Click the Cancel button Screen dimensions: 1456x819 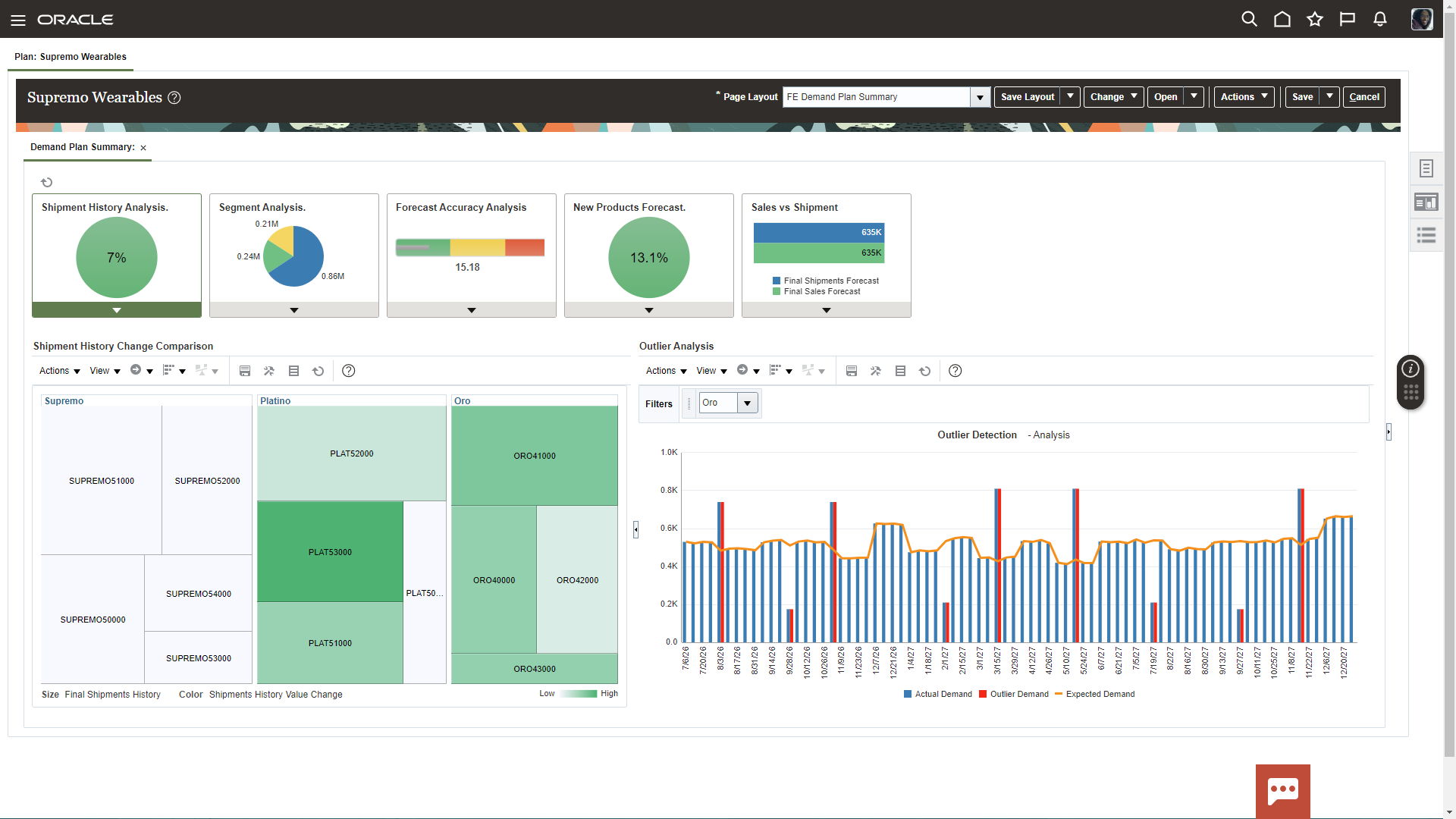tap(1363, 97)
